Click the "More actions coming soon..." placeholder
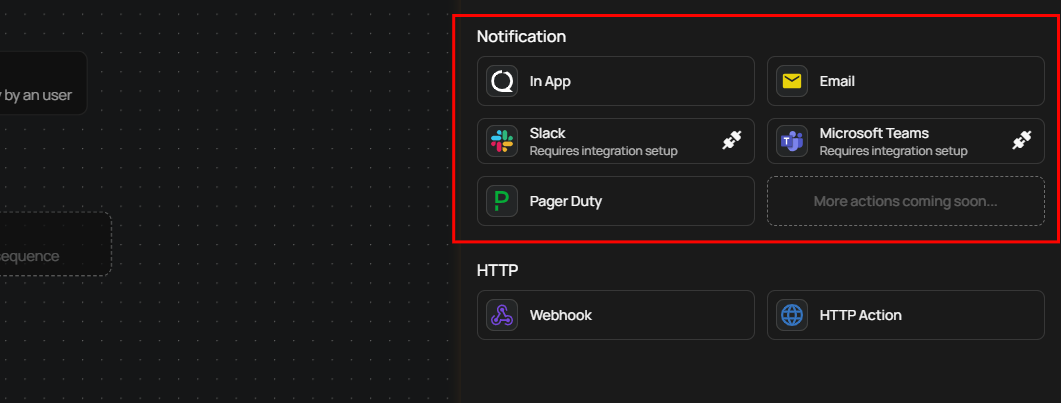The width and height of the screenshot is (1061, 403). 905,201
